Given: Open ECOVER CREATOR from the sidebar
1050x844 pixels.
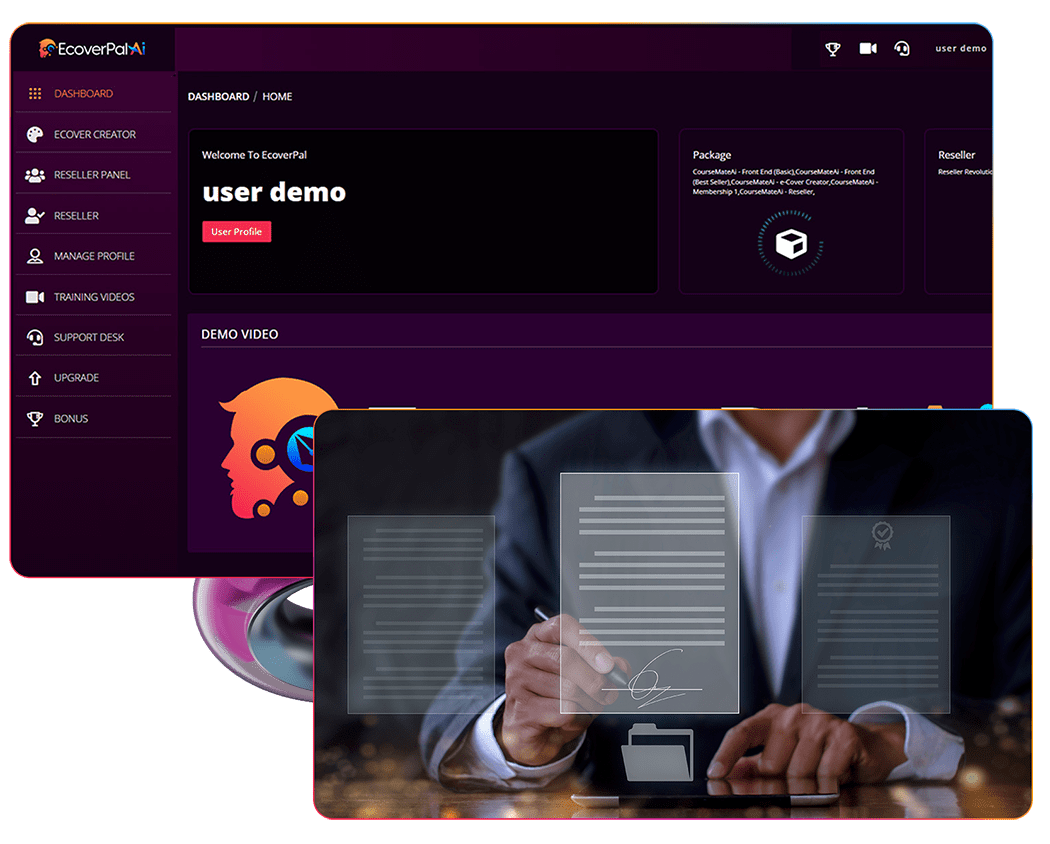Looking at the screenshot, I should click(94, 135).
